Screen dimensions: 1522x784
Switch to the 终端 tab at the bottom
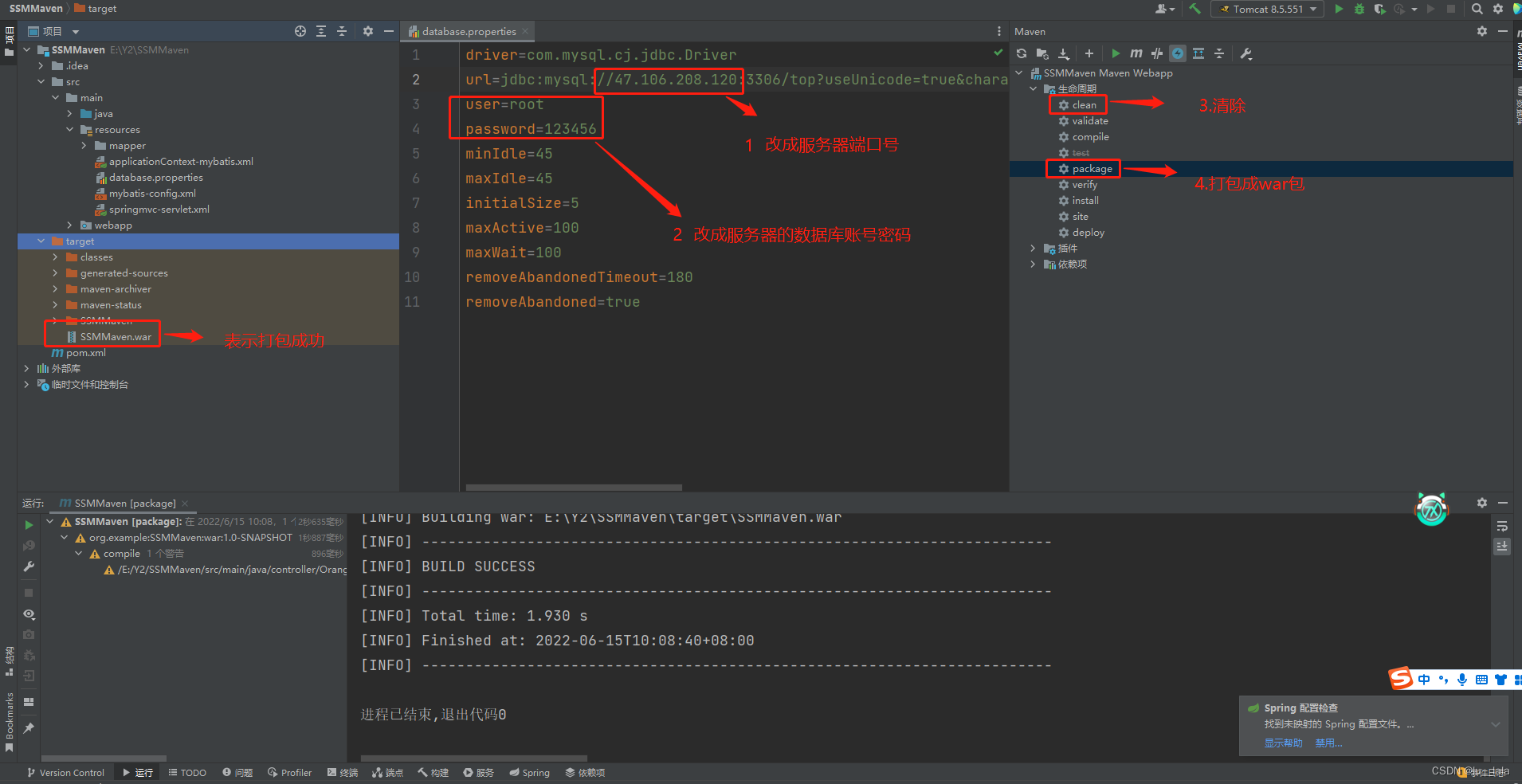tap(342, 772)
